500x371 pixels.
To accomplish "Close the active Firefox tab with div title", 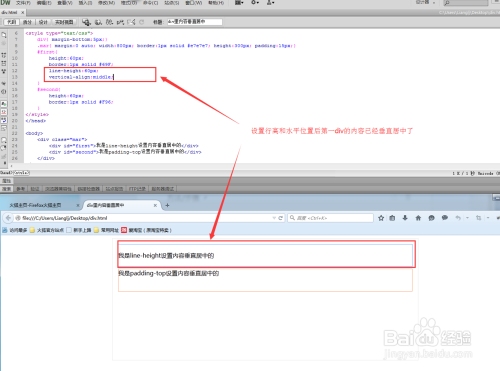I will click(155, 205).
